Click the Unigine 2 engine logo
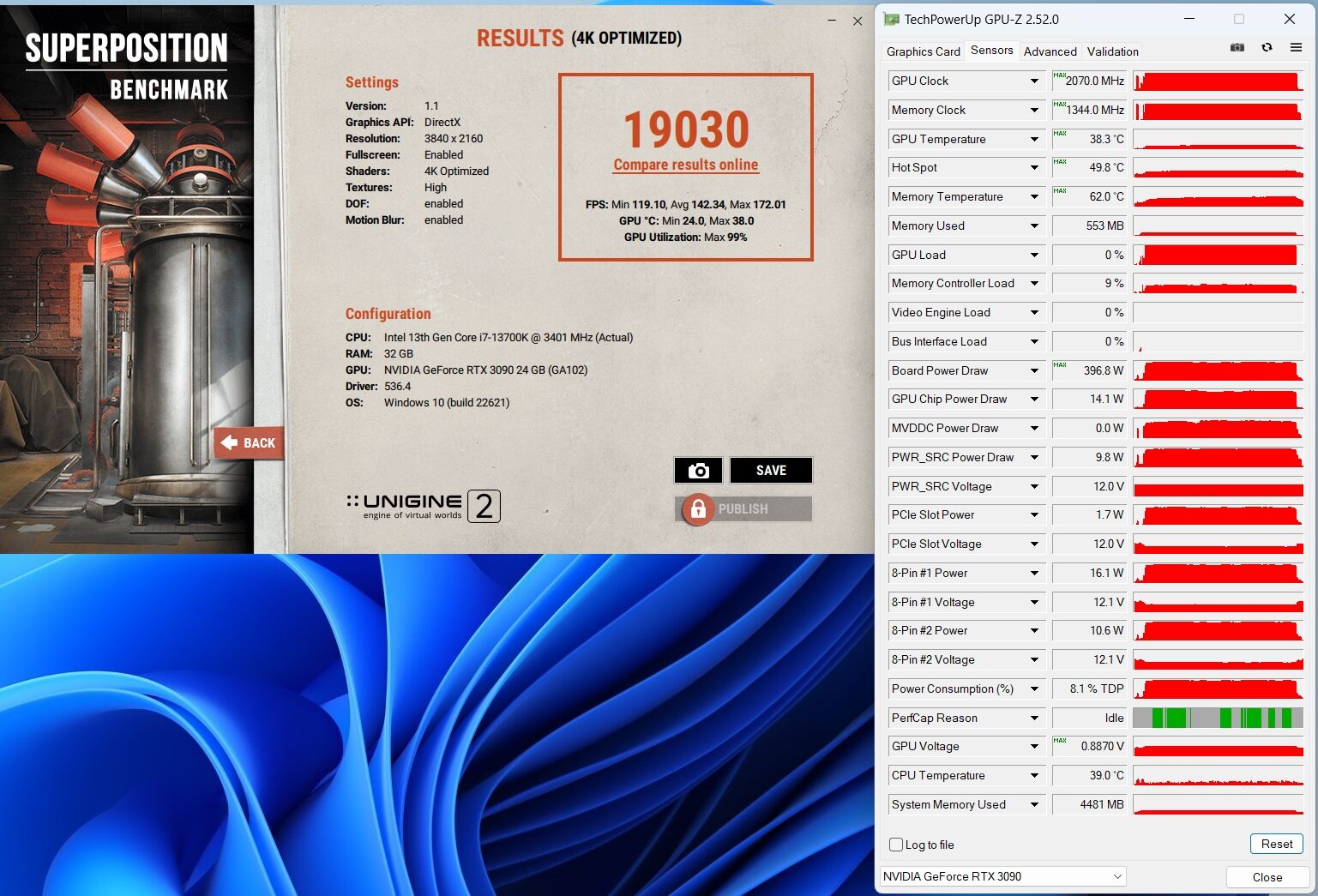Image resolution: width=1318 pixels, height=896 pixels. pyautogui.click(x=423, y=506)
